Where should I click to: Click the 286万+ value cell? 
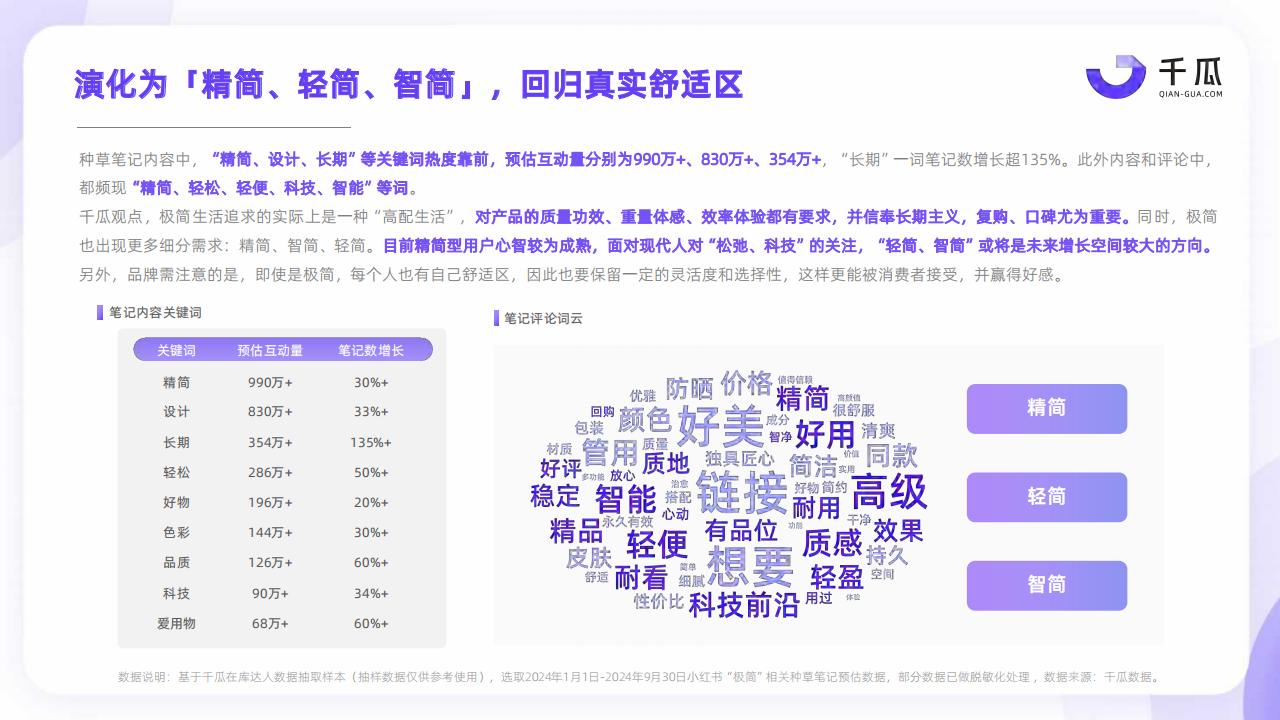click(270, 472)
